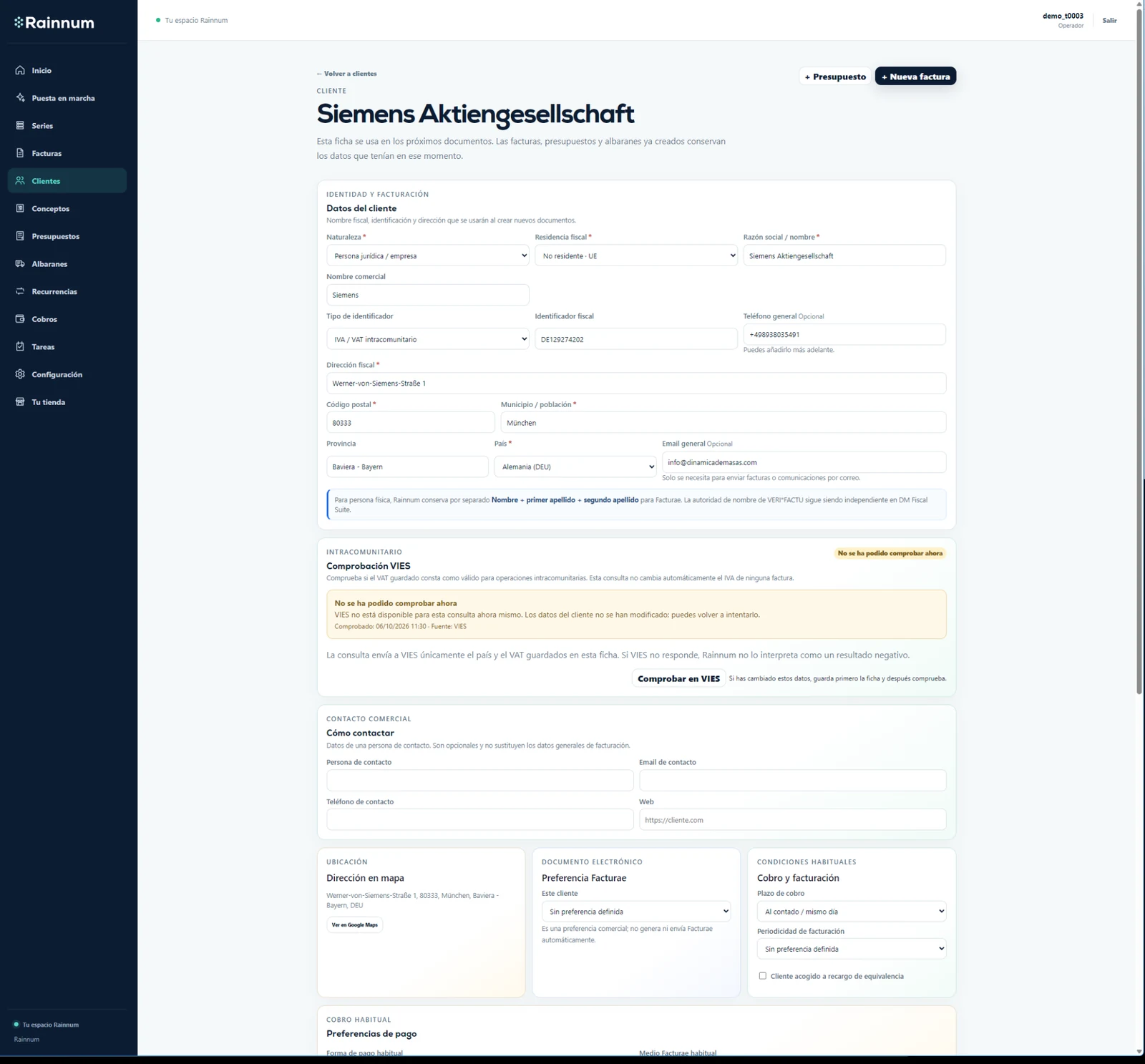This screenshot has width=1145, height=1064.
Task: Click the page vertical scrollbar
Action: (x=1139, y=351)
